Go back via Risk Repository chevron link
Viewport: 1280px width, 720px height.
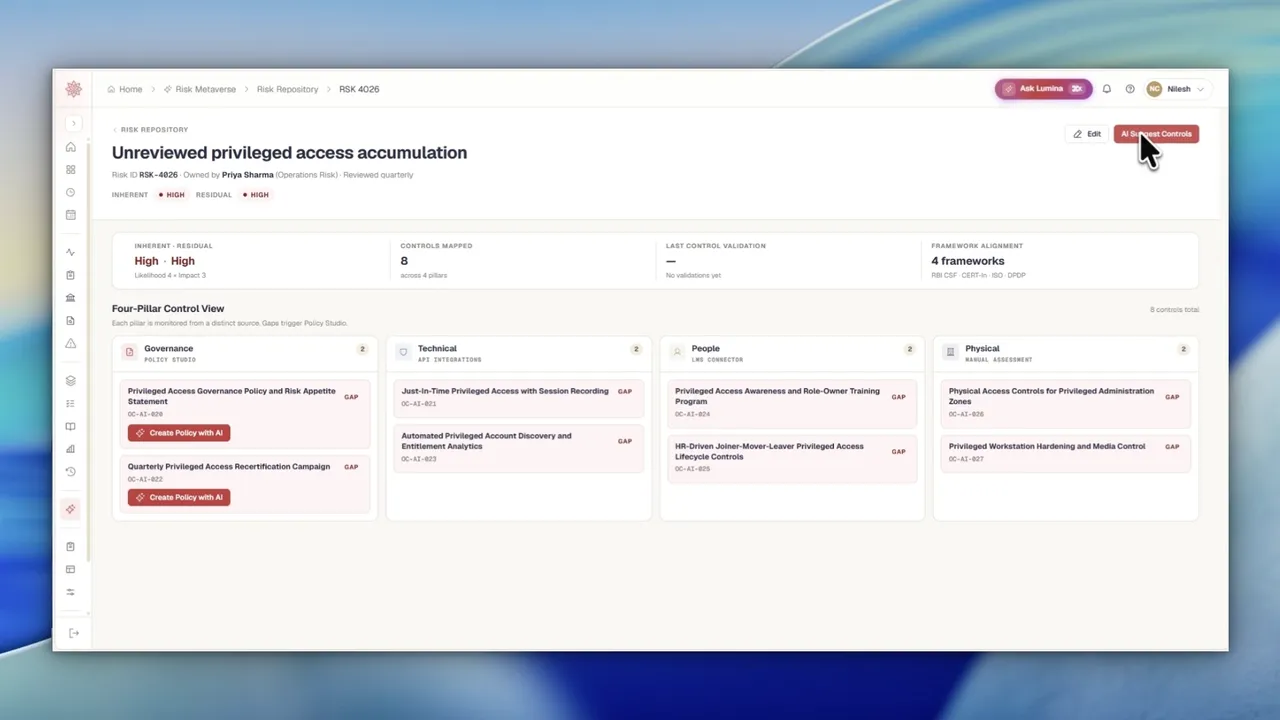150,129
